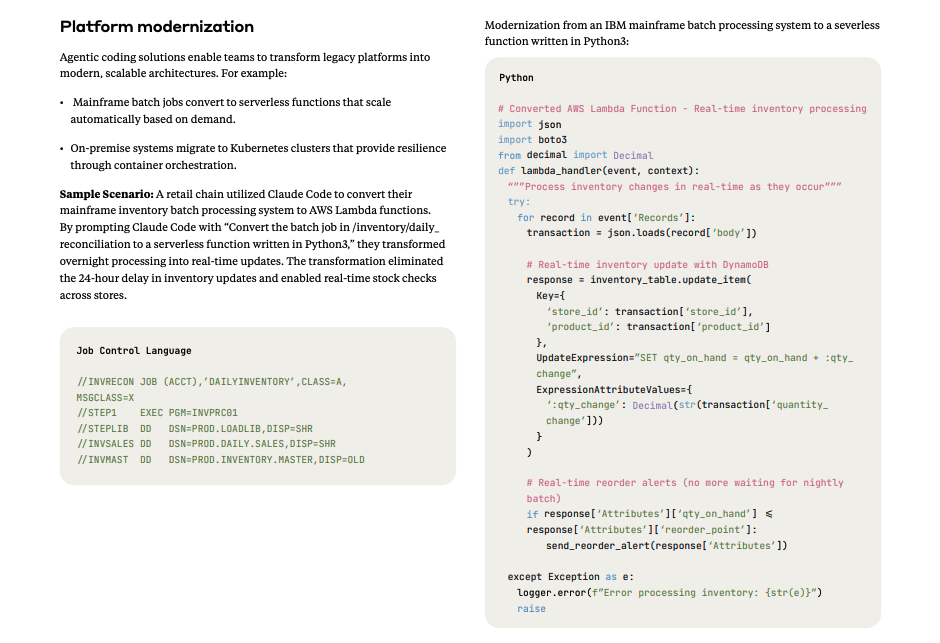
Task: Click the "import boto3" line
Action: [x=532, y=140]
